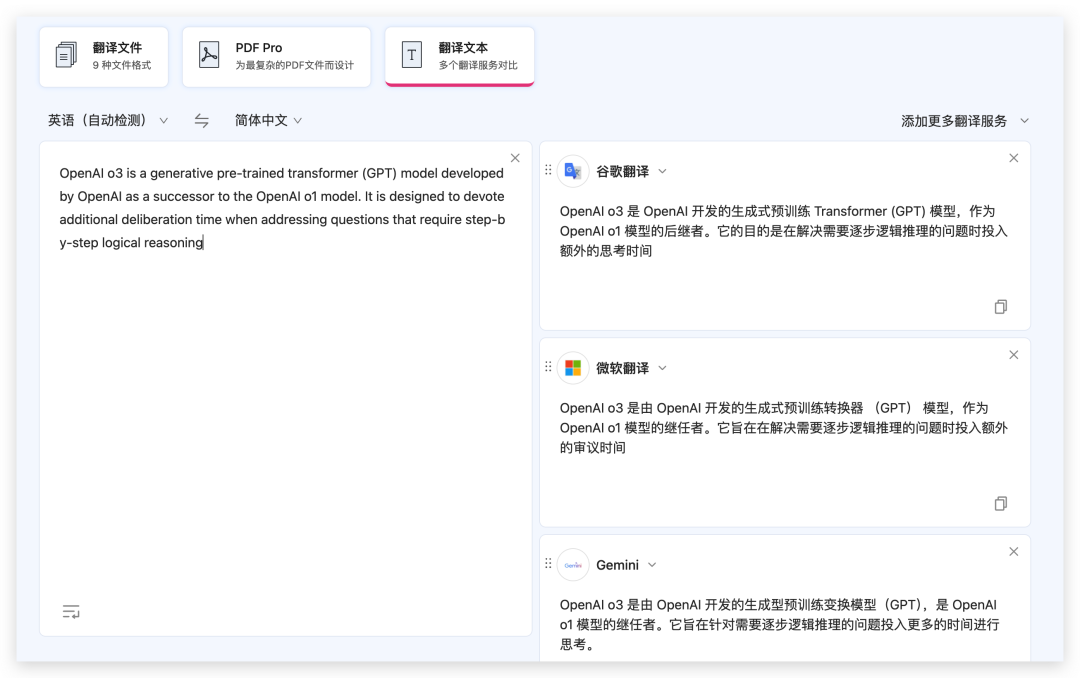
Task: Open the target language dropdown 简体中文
Action: (268, 121)
